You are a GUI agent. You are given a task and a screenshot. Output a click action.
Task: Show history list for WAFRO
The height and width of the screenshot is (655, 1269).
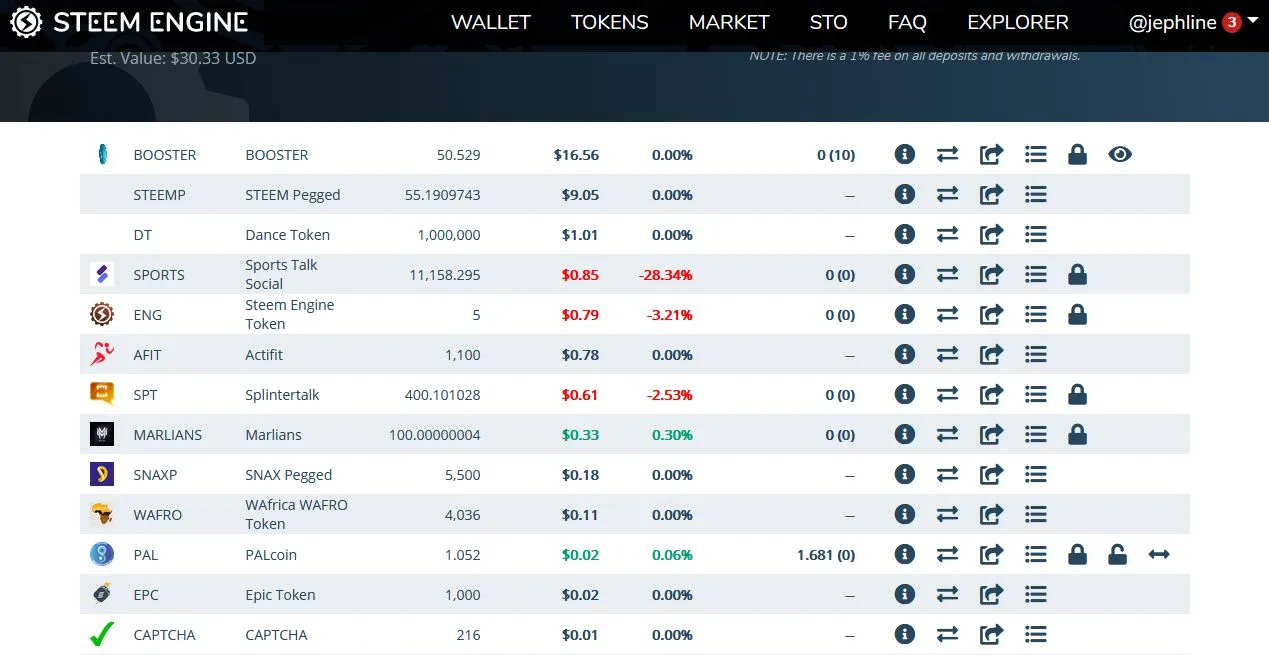(1036, 514)
